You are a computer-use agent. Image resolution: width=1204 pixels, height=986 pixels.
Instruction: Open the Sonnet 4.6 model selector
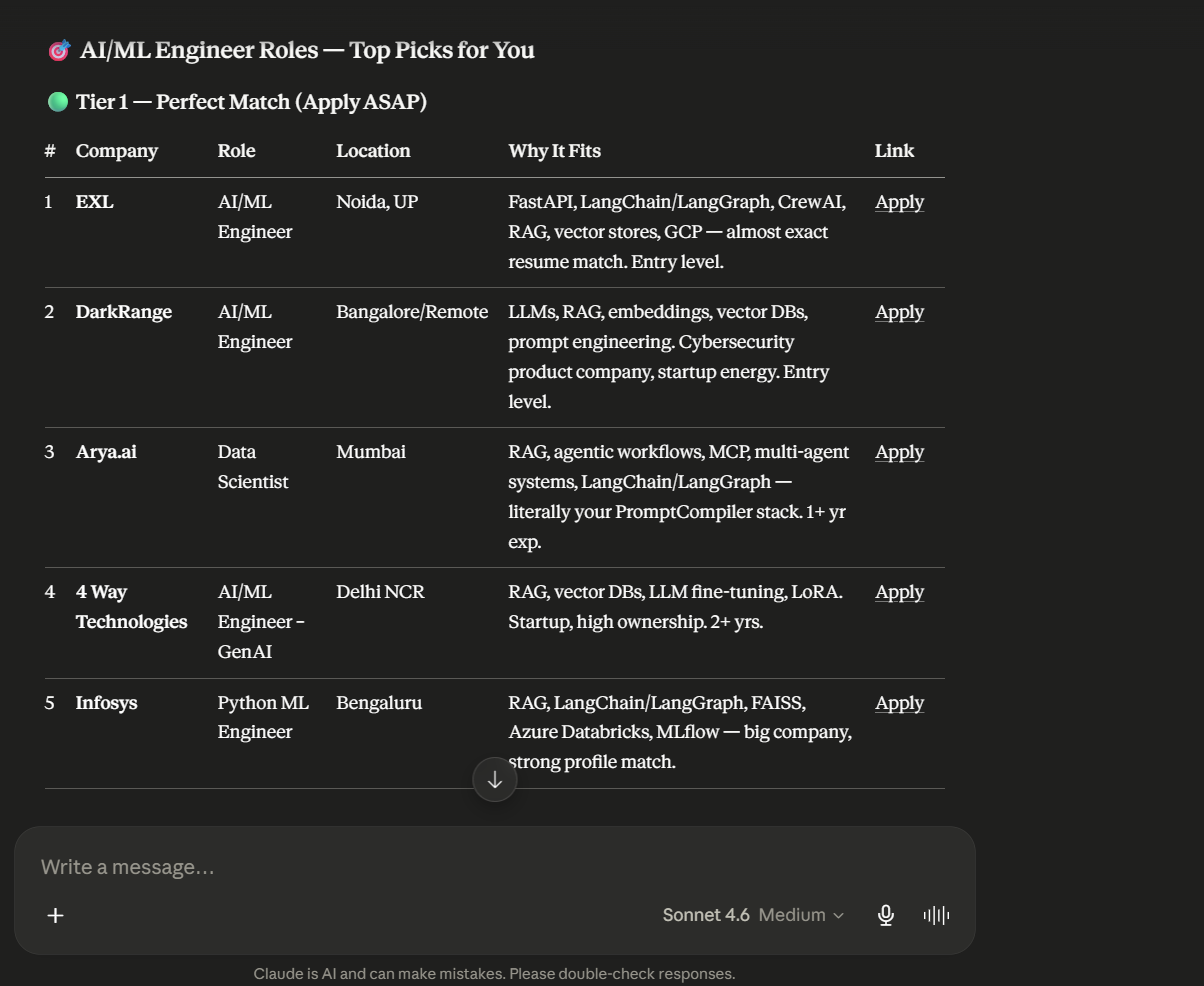pos(706,915)
